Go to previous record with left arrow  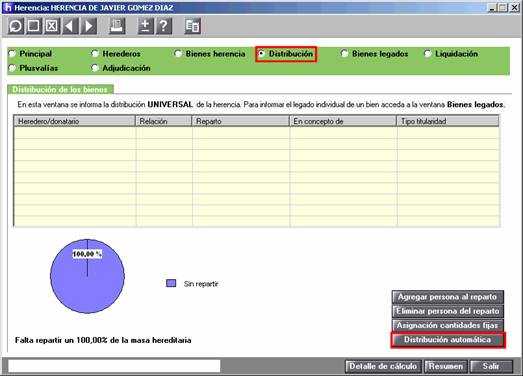point(70,26)
